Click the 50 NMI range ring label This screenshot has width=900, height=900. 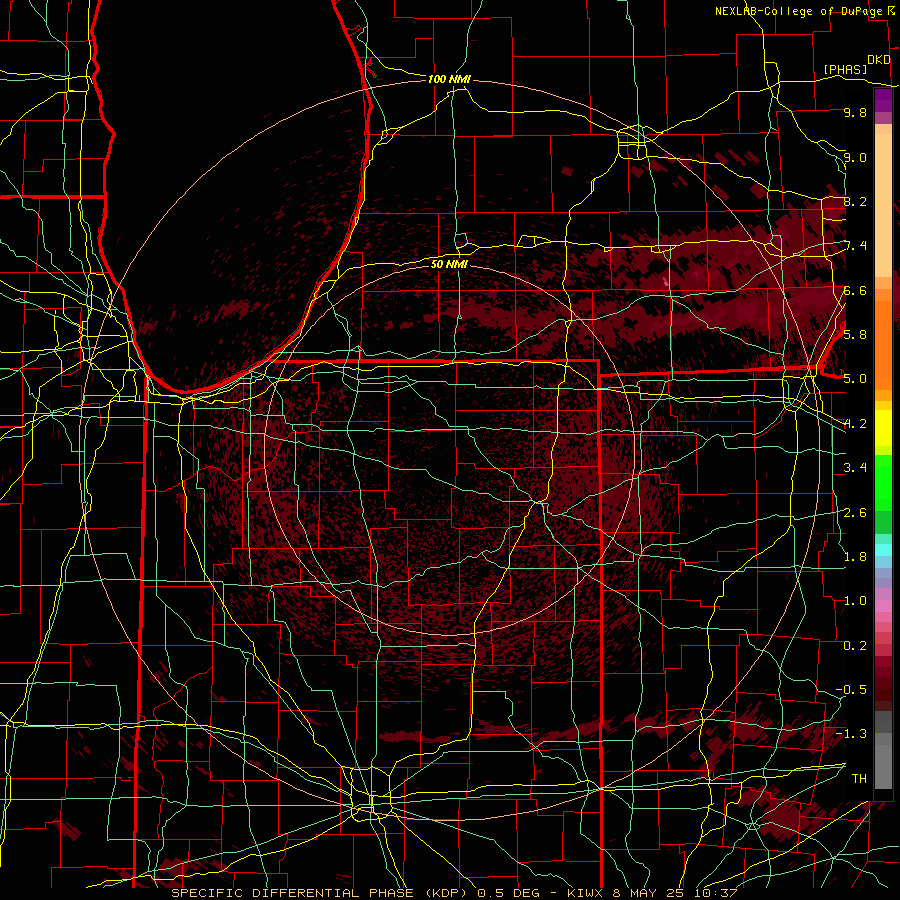tap(449, 264)
